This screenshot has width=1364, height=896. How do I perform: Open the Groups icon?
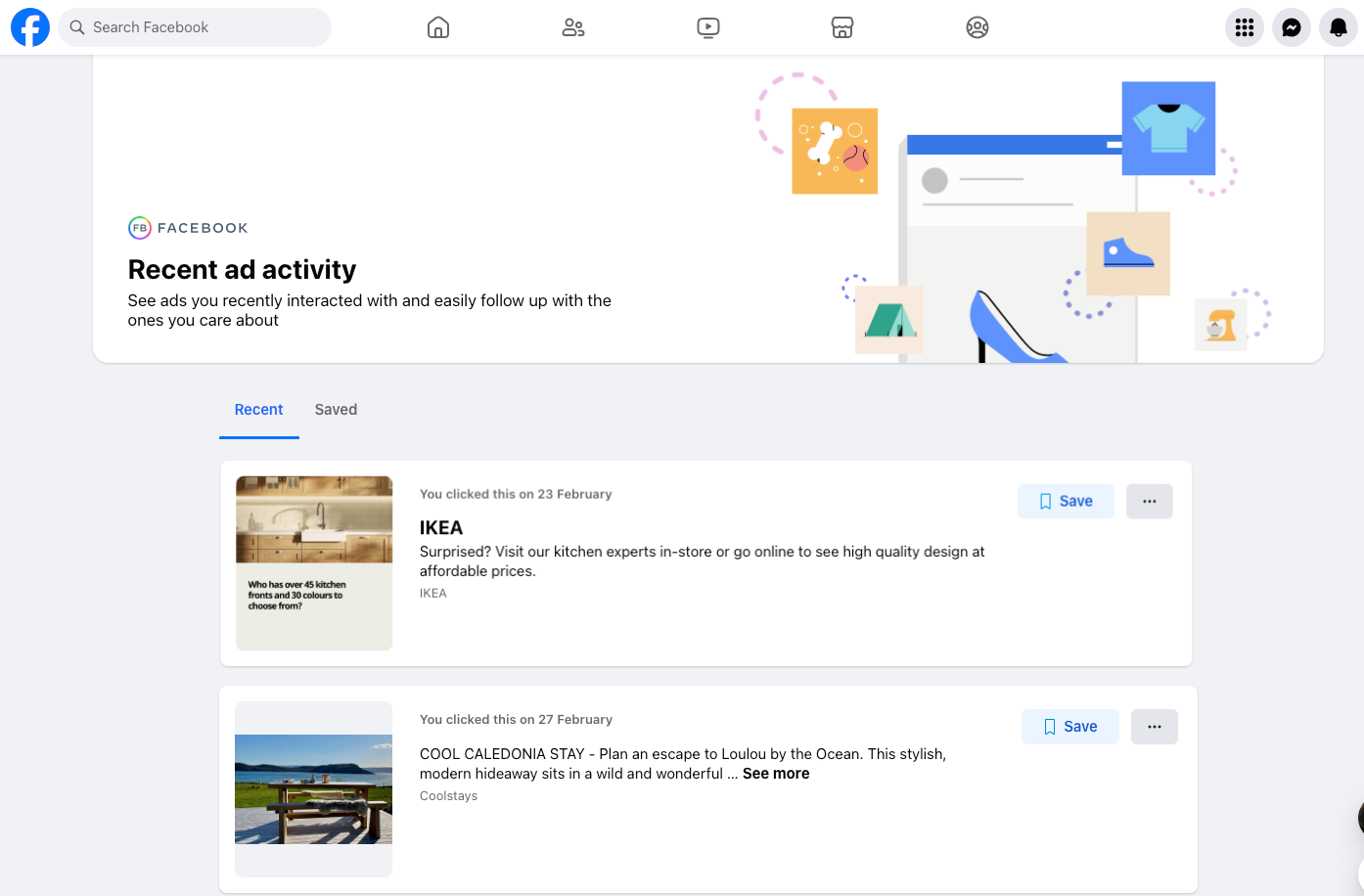pos(978,27)
